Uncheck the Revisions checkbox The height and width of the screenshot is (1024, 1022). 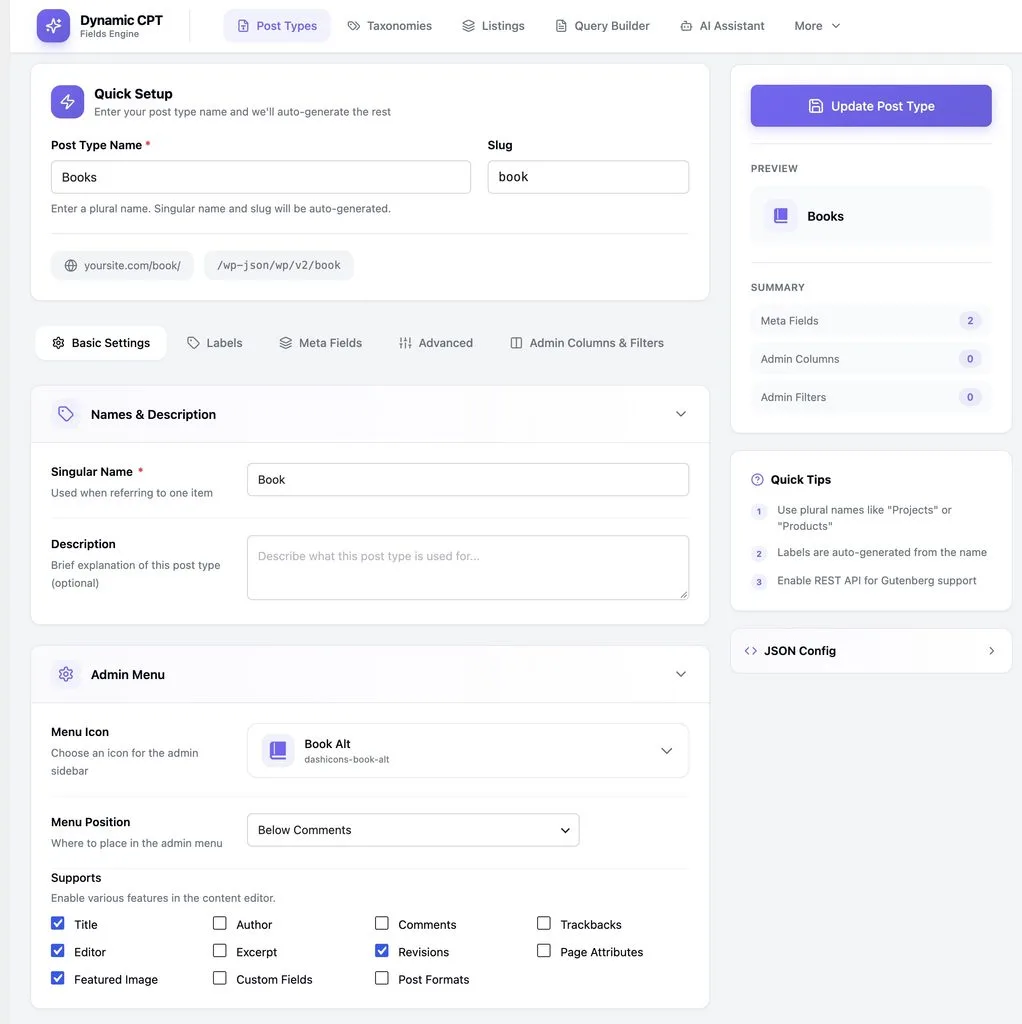[x=381, y=951]
